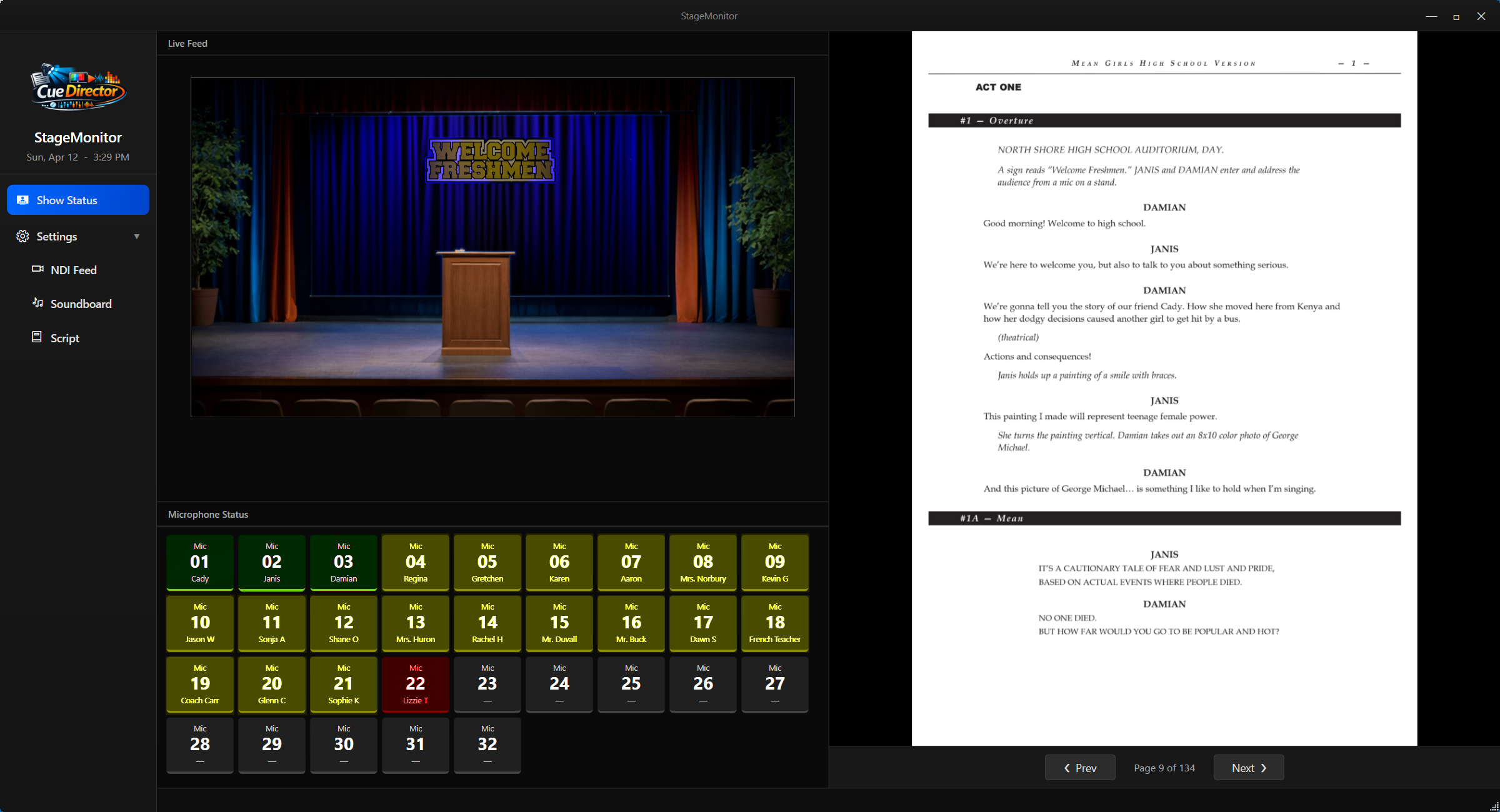Open Soundboard via the music note icon
Screen dimensions: 1500x812
coord(38,303)
